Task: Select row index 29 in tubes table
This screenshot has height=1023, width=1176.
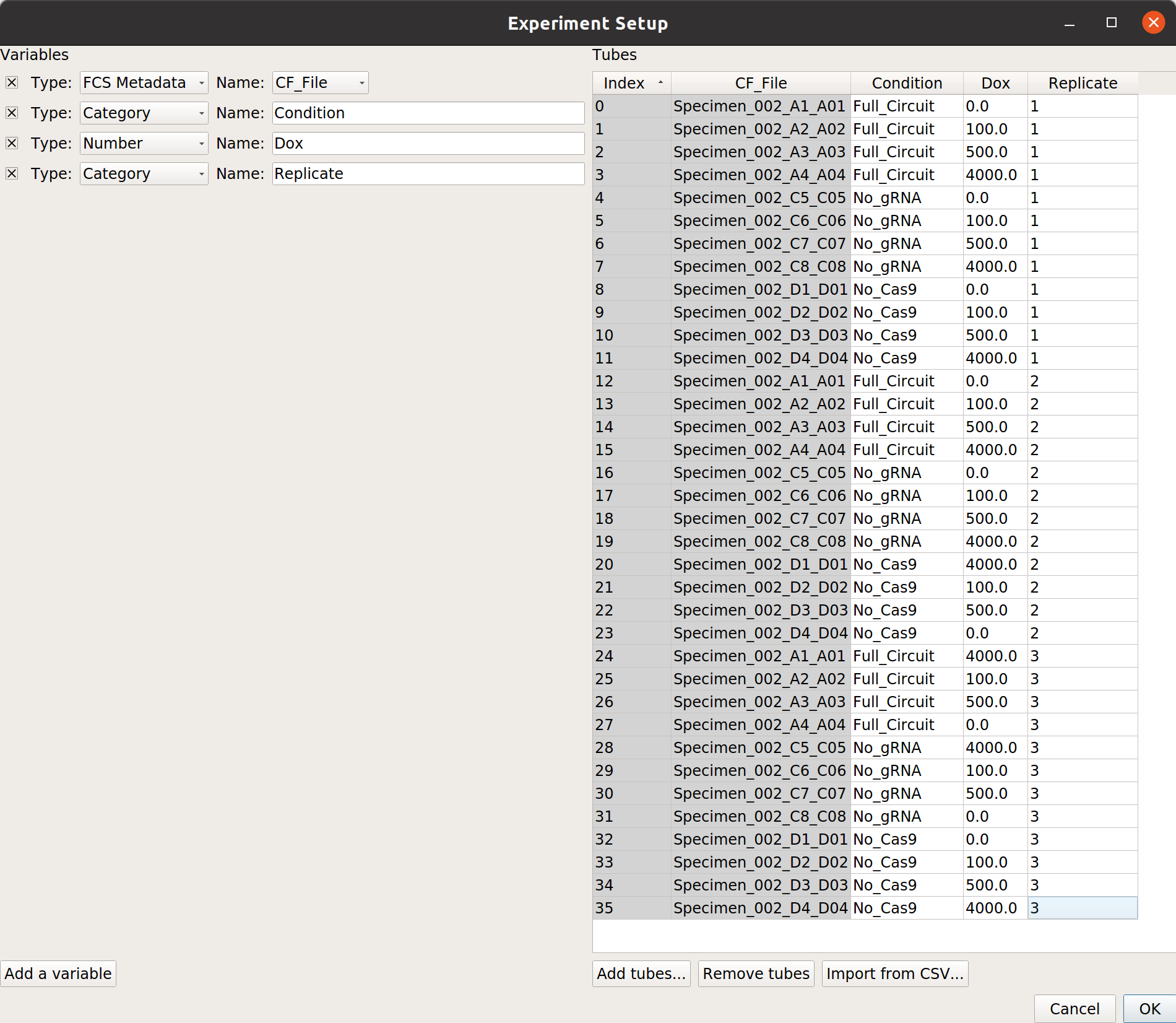Action: point(632,770)
